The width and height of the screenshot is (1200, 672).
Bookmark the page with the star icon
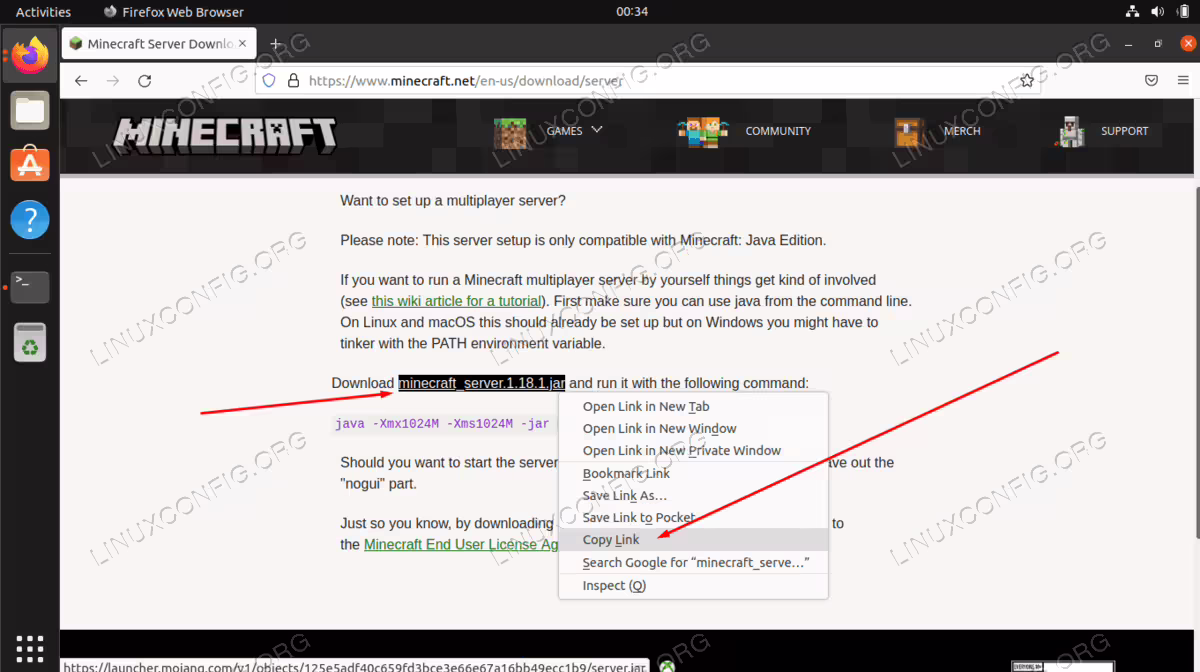pos(1027,81)
